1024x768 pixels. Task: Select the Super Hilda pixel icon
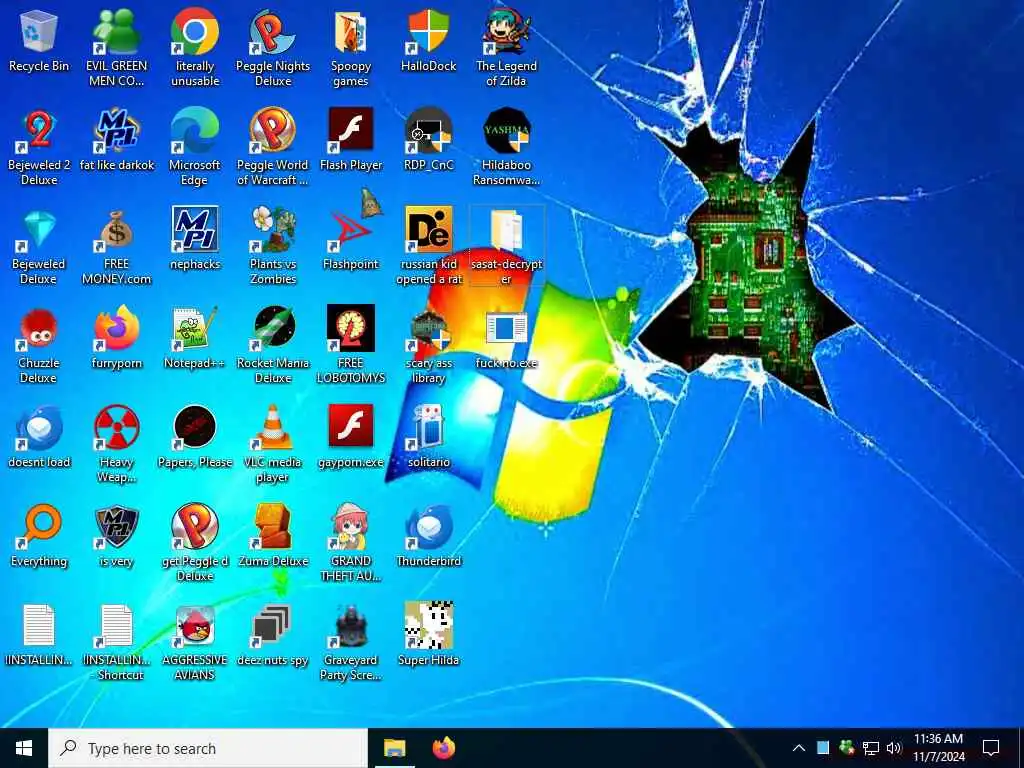tap(428, 635)
